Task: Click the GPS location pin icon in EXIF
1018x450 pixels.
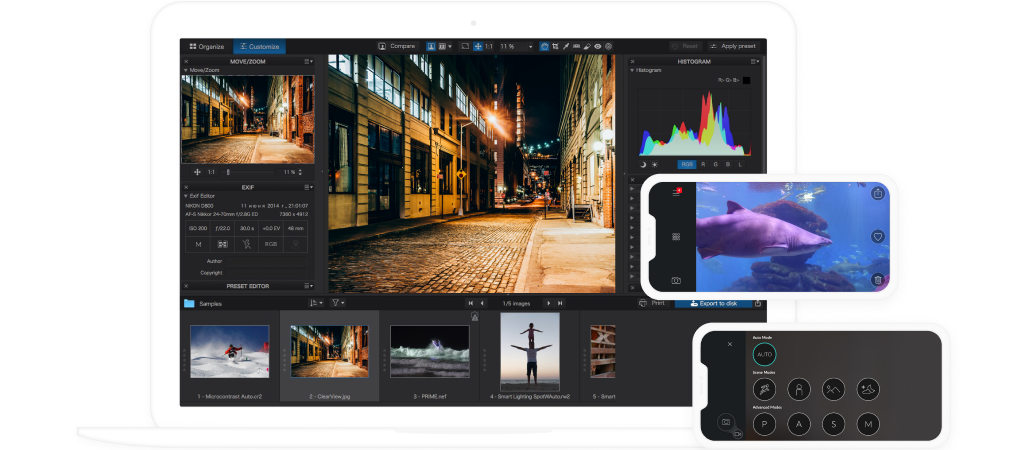Action: [x=295, y=245]
